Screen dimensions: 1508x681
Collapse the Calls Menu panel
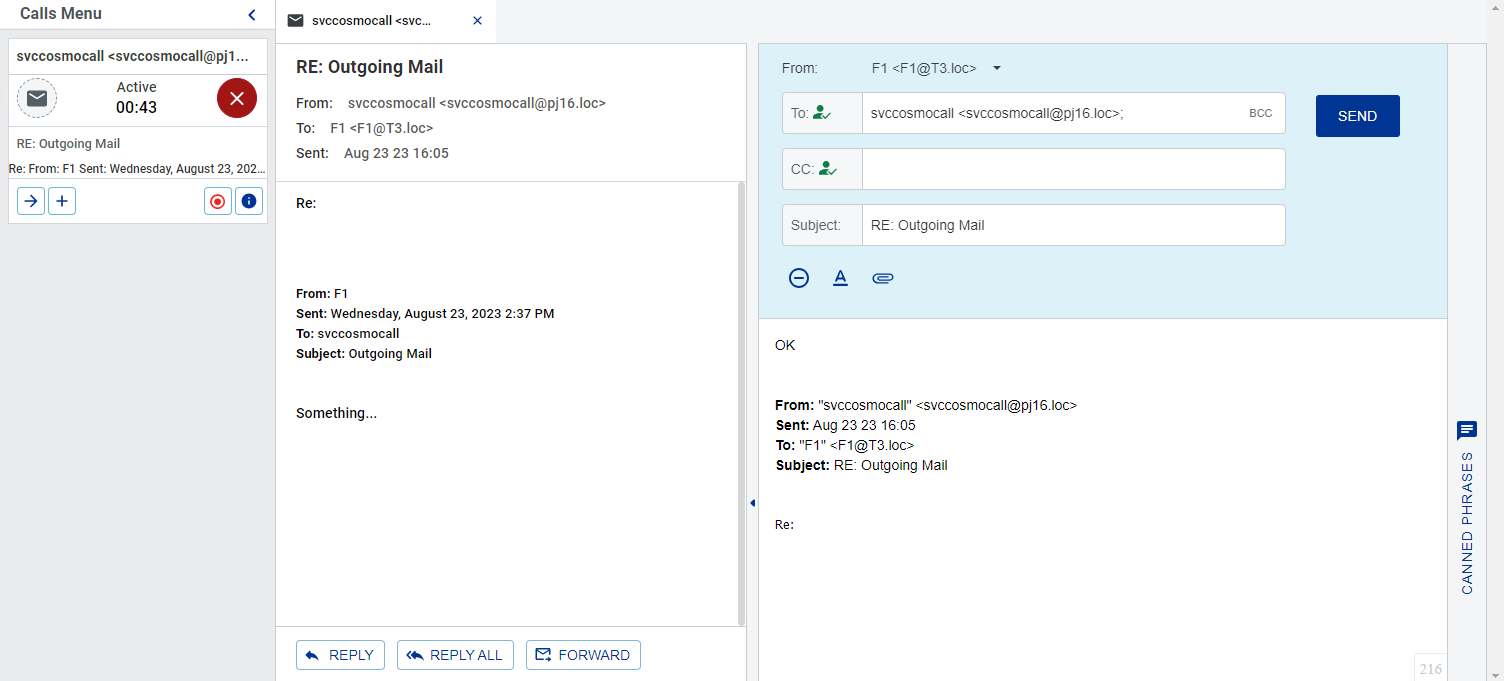[x=251, y=14]
